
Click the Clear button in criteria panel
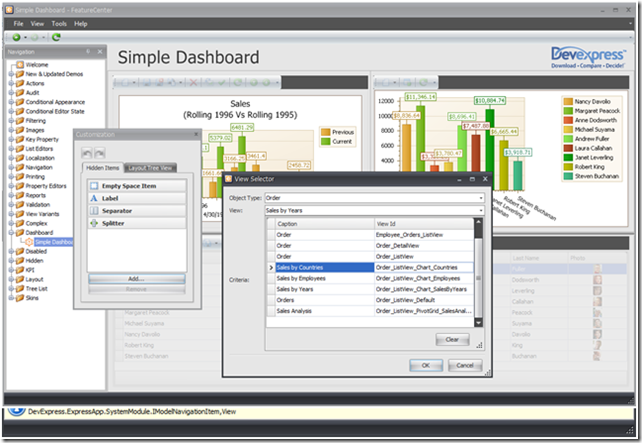(x=452, y=339)
